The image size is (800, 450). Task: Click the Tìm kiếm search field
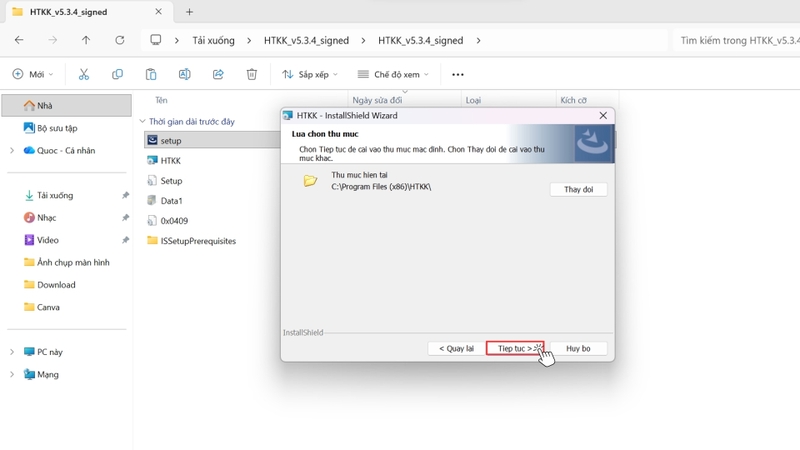click(x=737, y=40)
